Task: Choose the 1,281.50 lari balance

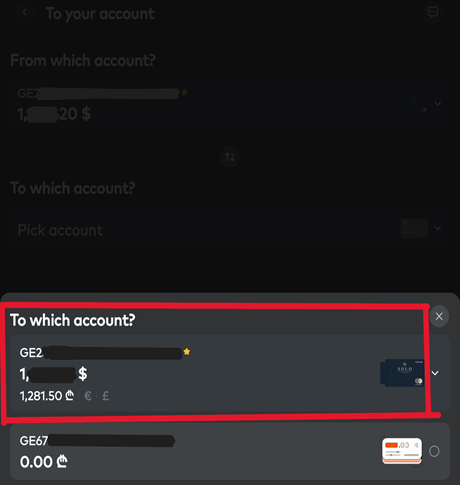Action: pos(47,396)
